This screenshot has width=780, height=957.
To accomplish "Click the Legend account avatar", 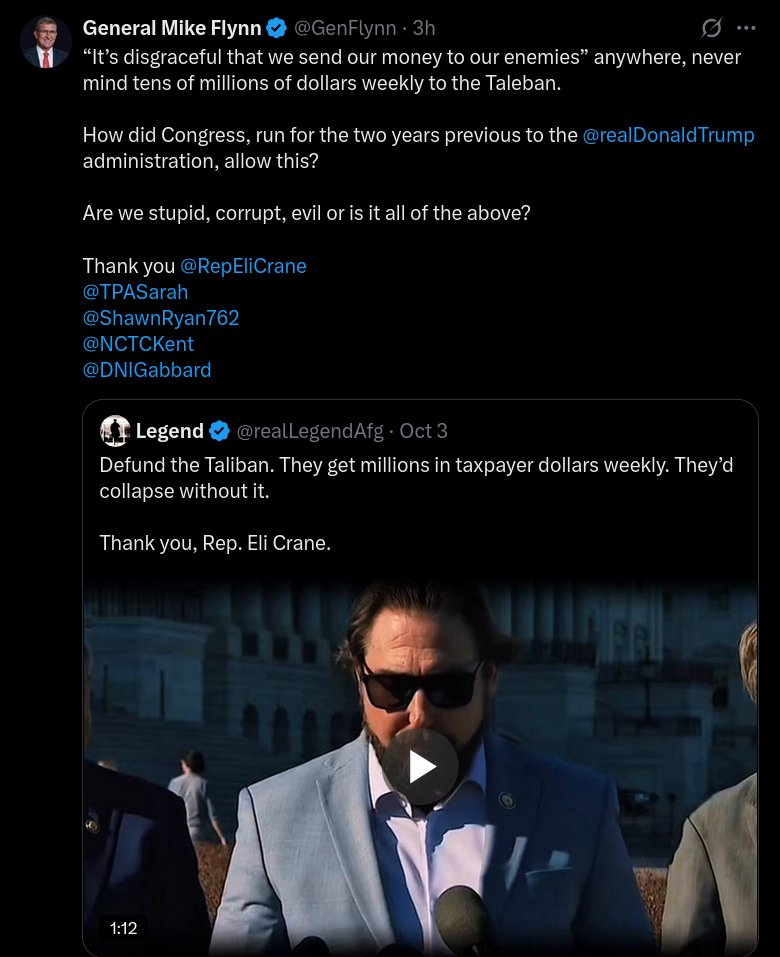I will click(115, 431).
